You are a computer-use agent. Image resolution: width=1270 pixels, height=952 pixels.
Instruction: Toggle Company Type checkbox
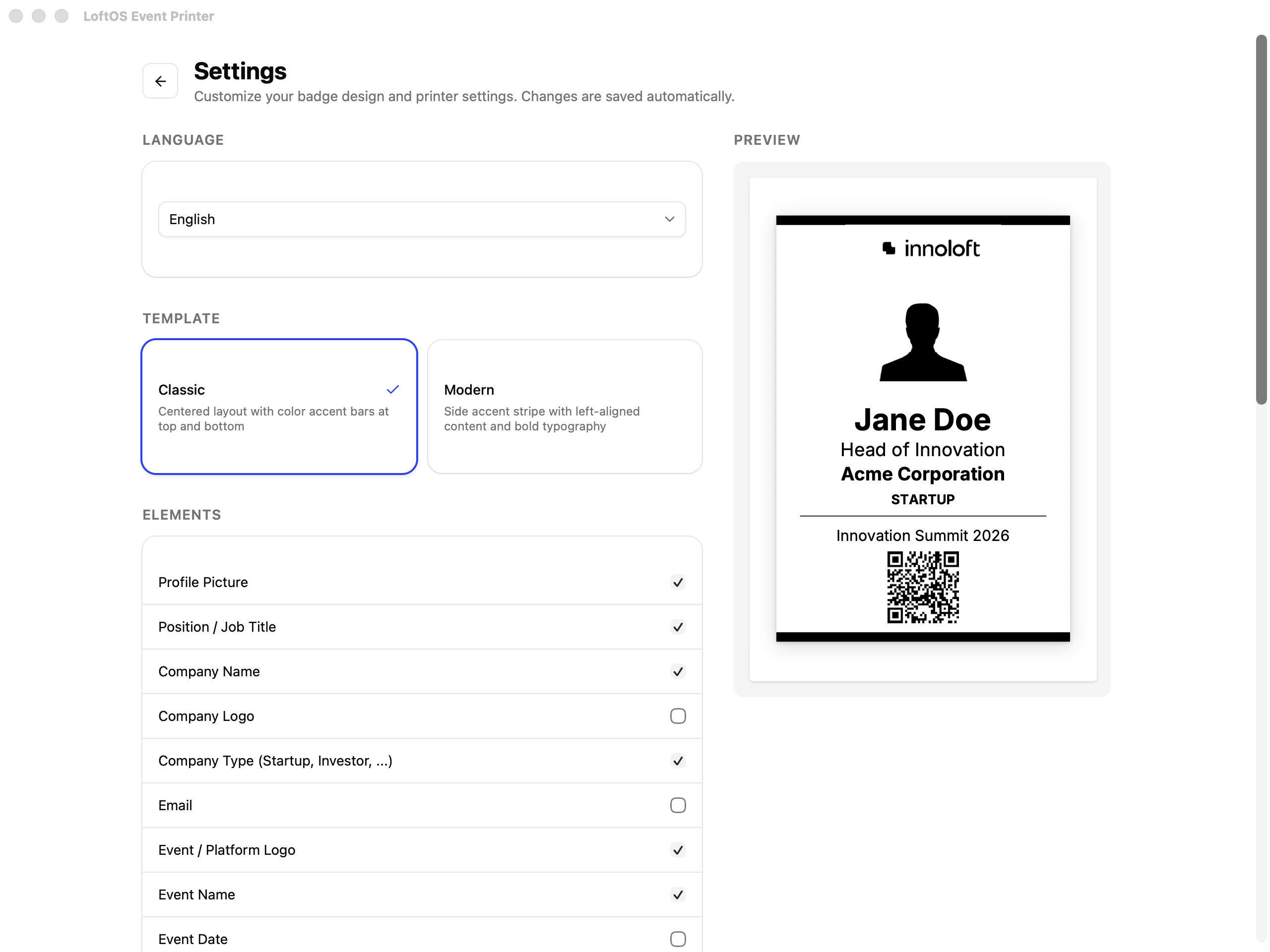(678, 761)
